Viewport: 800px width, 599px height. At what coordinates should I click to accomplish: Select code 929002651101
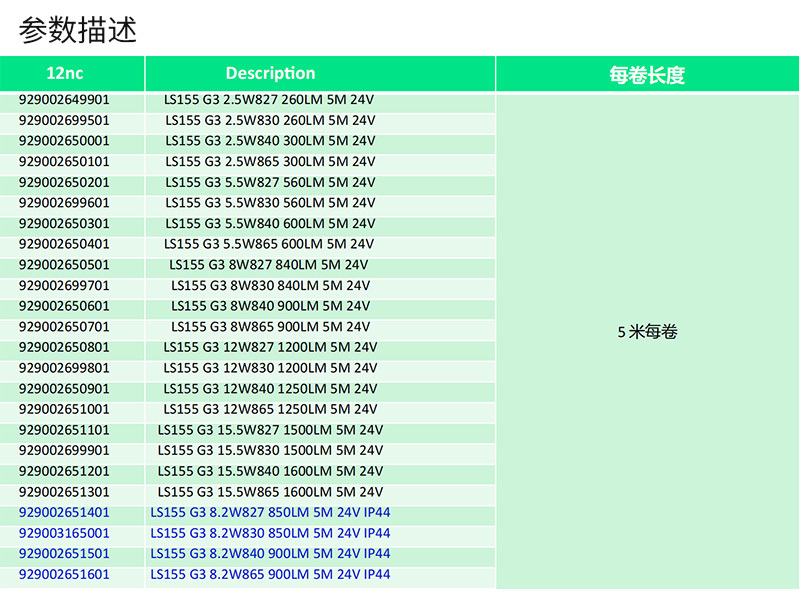[64, 430]
